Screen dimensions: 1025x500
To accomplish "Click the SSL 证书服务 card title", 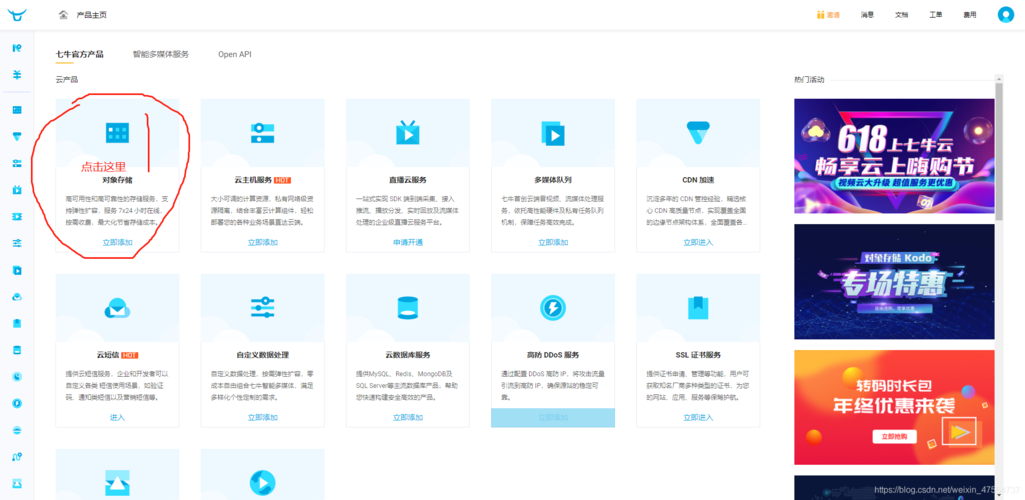I will pos(697,355).
